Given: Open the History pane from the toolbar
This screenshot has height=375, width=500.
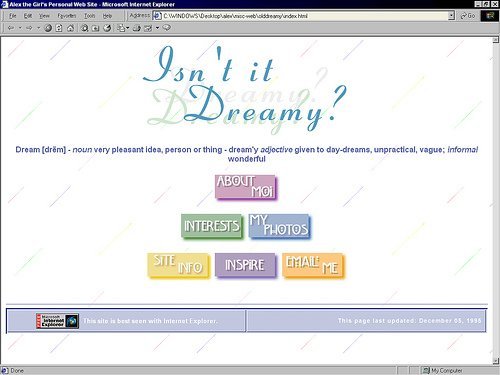Looking at the screenshot, I should coord(107,28).
